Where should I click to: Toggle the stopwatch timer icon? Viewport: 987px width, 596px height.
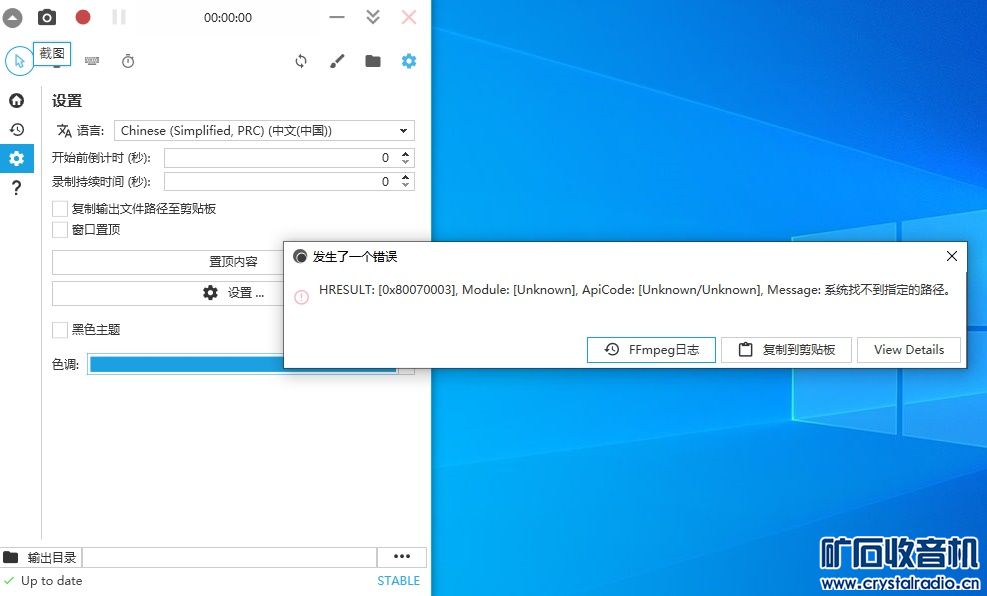pyautogui.click(x=128, y=61)
